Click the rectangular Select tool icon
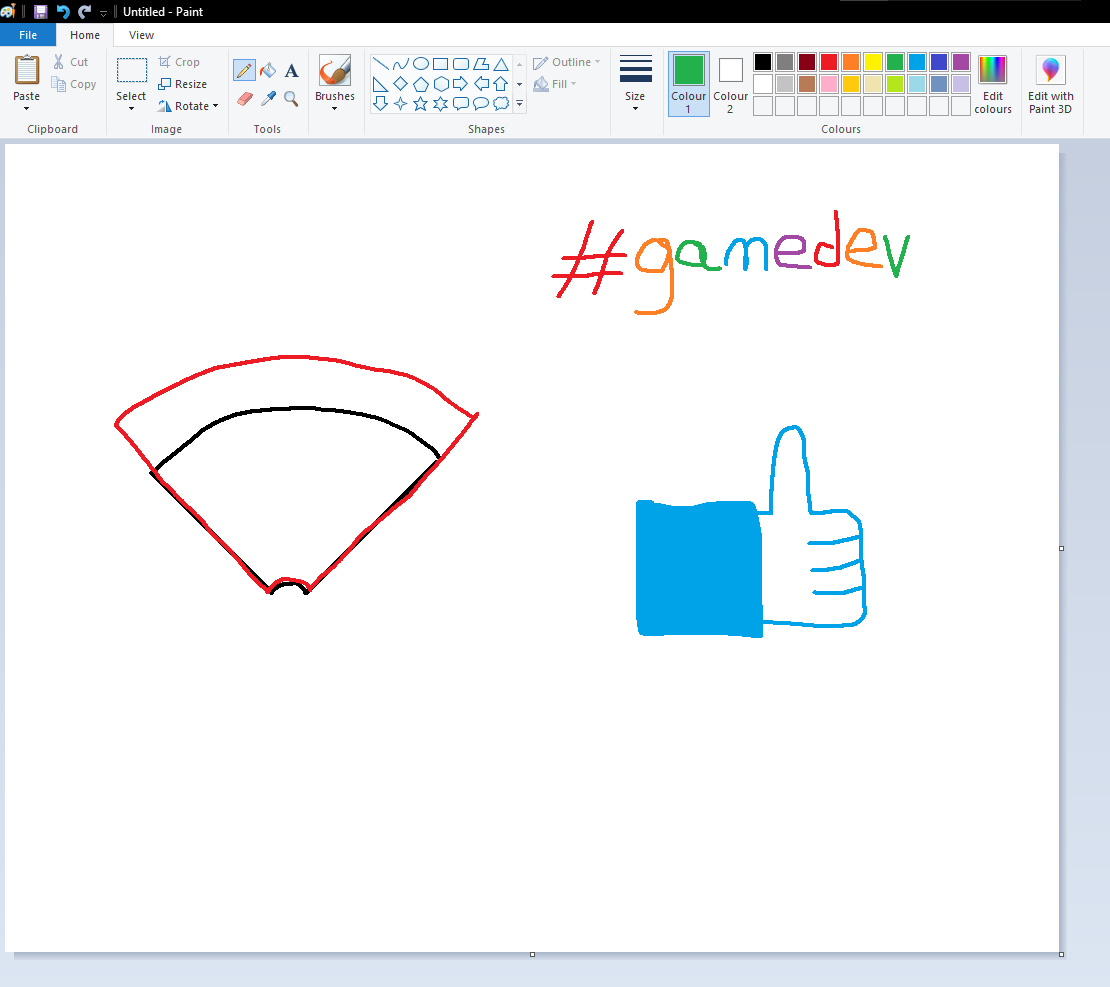 pos(132,70)
